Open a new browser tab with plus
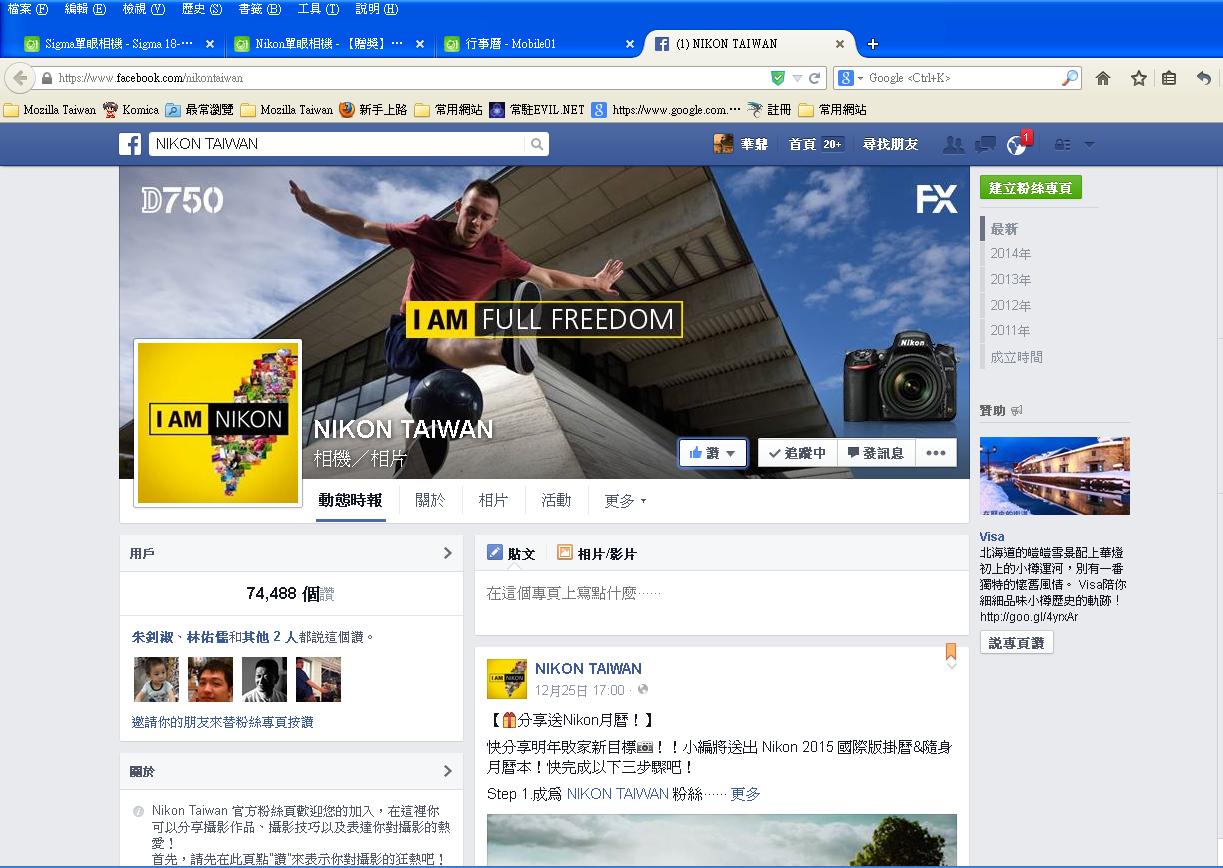Image resolution: width=1223 pixels, height=868 pixels. pyautogui.click(x=873, y=44)
